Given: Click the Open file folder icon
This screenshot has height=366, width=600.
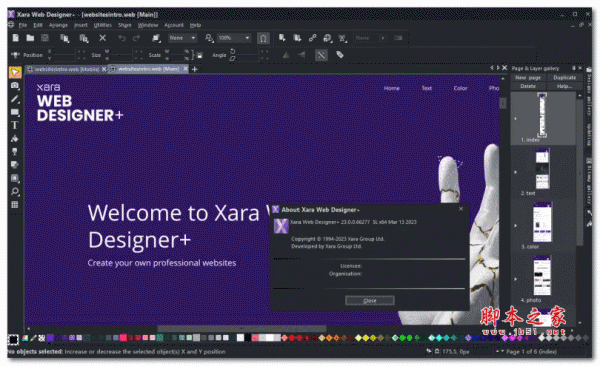Looking at the screenshot, I should 30,38.
